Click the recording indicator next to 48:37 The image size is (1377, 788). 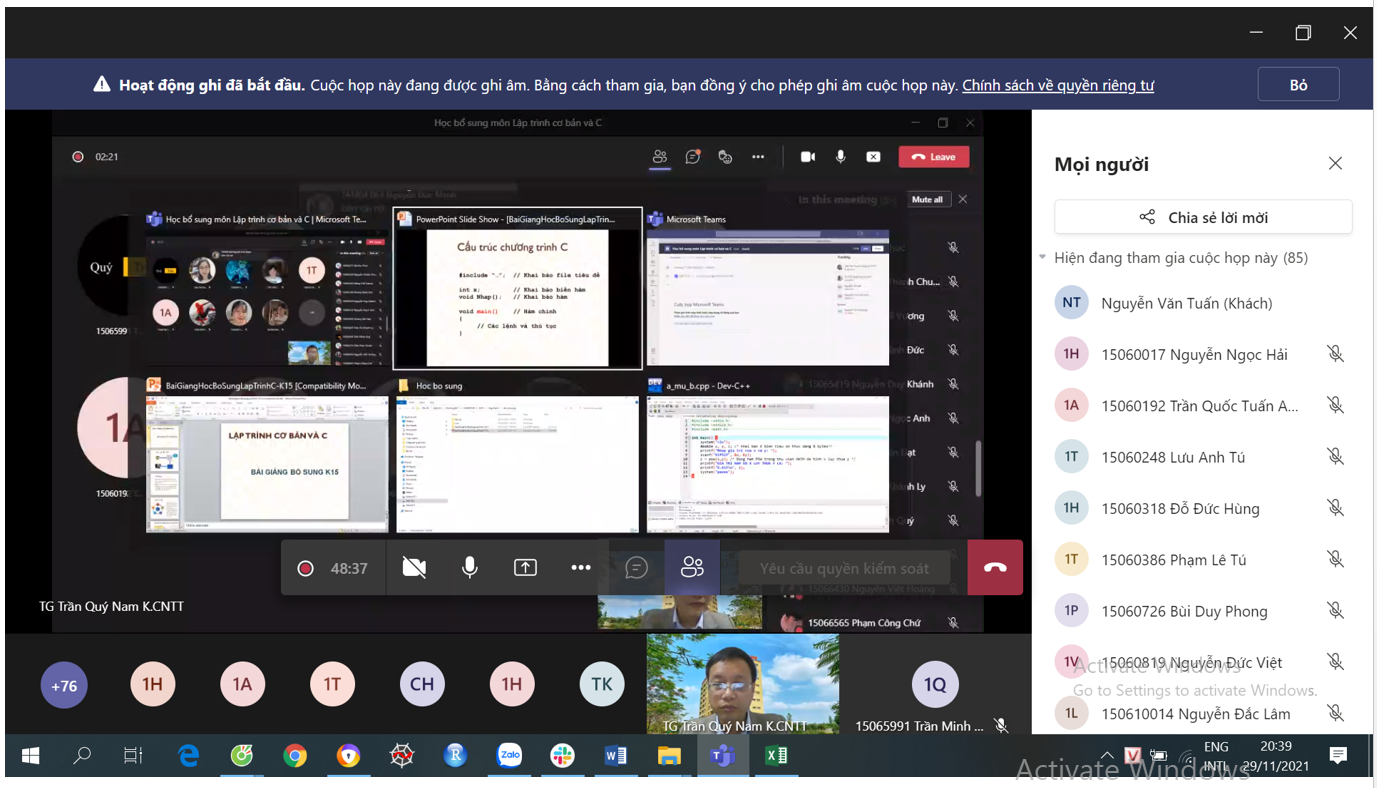tap(305, 568)
